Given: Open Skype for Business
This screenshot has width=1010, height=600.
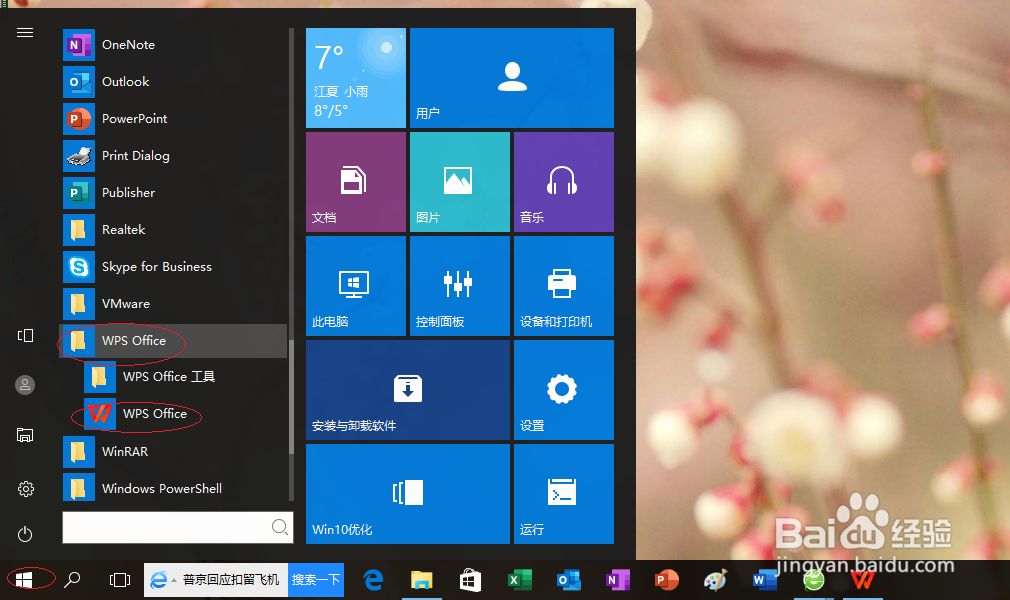Looking at the screenshot, I should point(174,267).
